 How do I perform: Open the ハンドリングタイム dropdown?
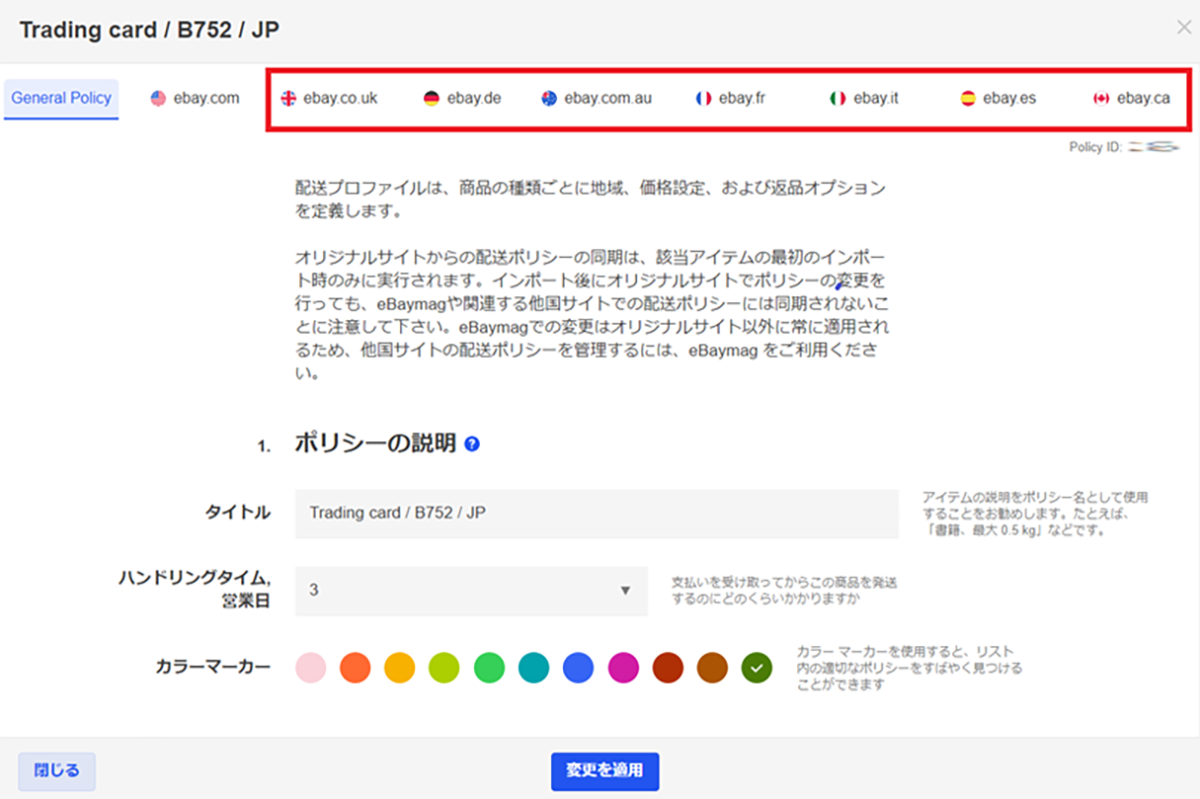tap(471, 591)
